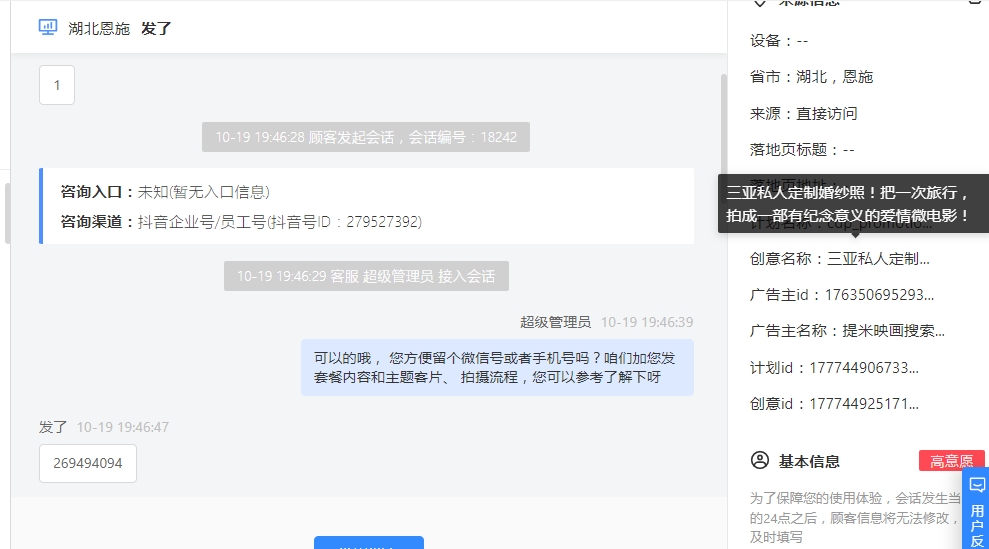The height and width of the screenshot is (549, 989).
Task: Click the 三亚私人定制婚纱照 tooltip popup
Action: [x=853, y=204]
